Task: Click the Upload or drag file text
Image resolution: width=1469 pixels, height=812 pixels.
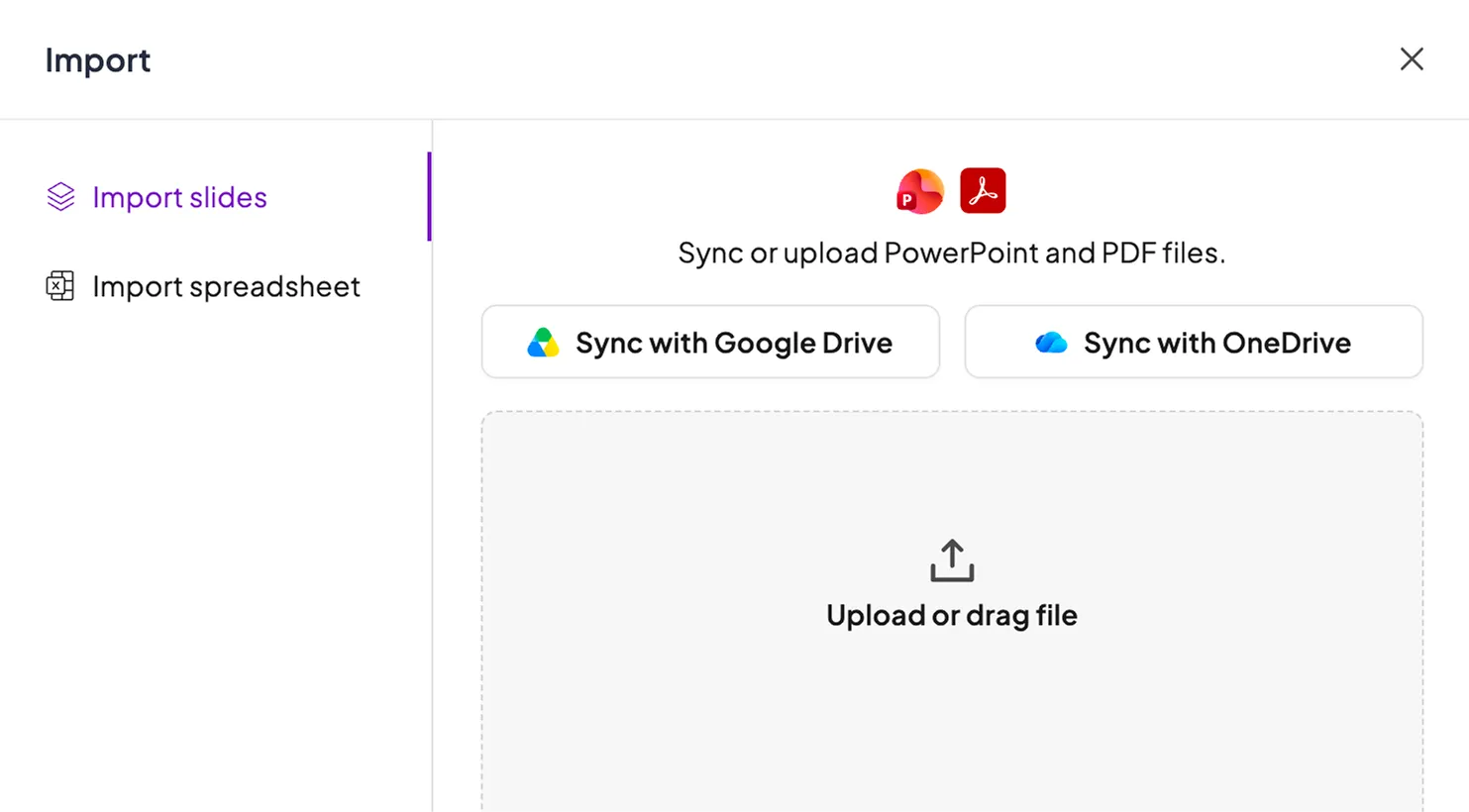Action: click(x=952, y=615)
